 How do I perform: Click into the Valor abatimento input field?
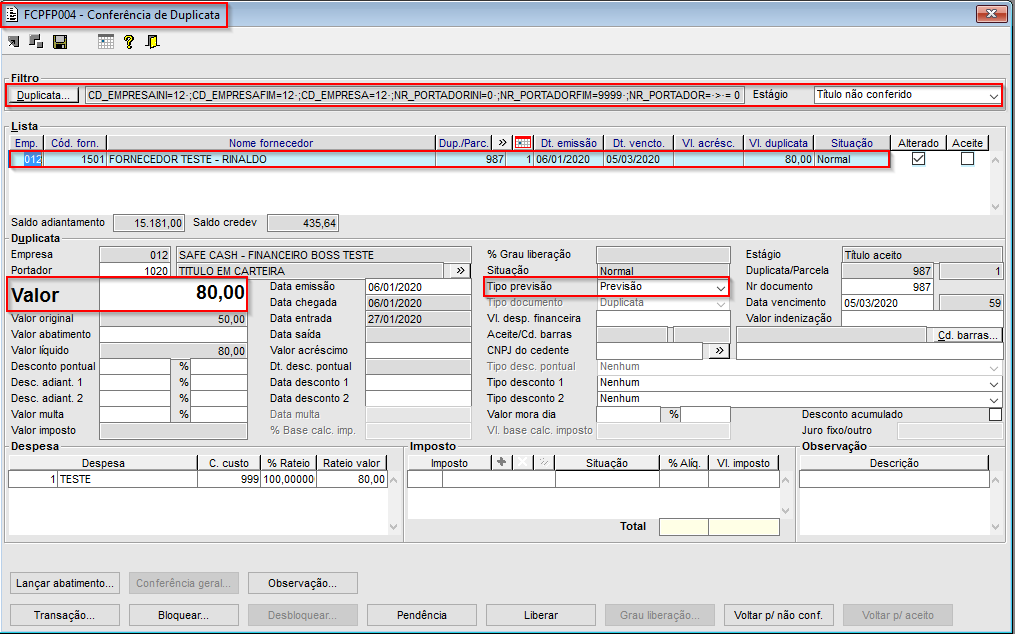coord(173,335)
